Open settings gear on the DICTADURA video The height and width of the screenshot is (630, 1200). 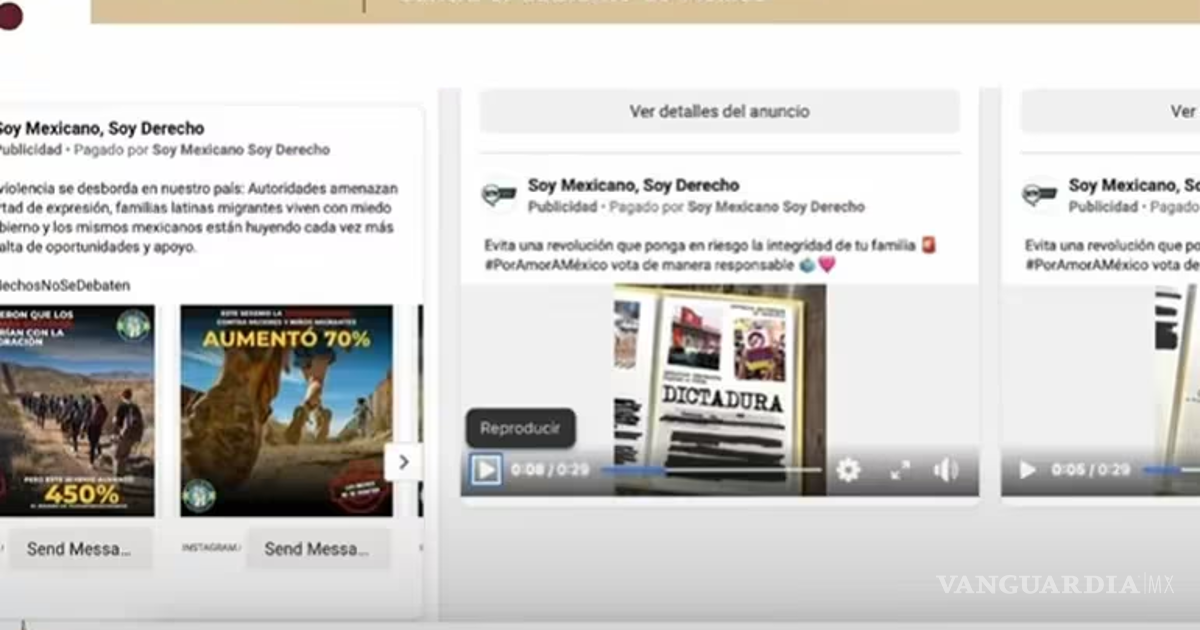(848, 470)
